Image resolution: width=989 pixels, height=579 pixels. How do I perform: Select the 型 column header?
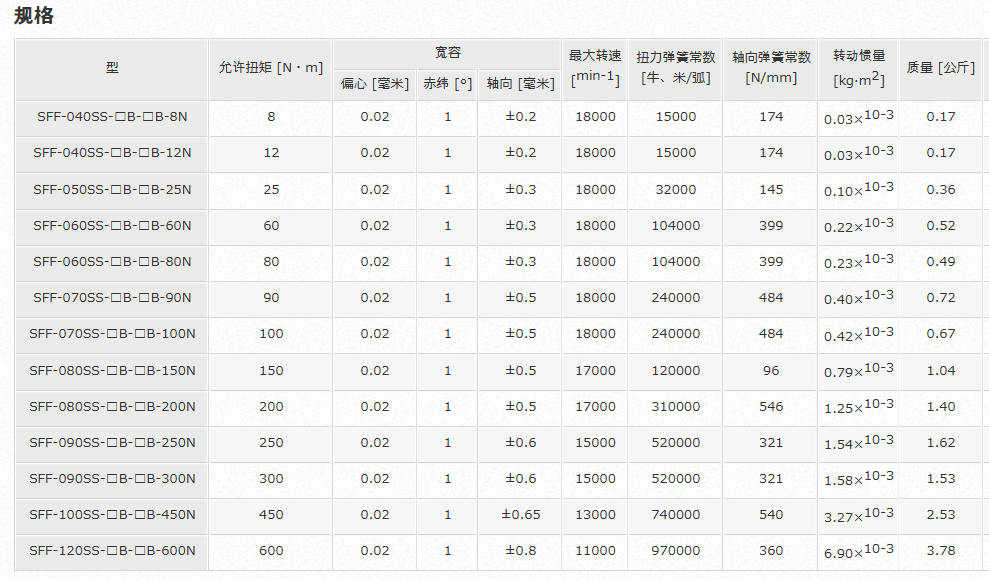pos(112,68)
